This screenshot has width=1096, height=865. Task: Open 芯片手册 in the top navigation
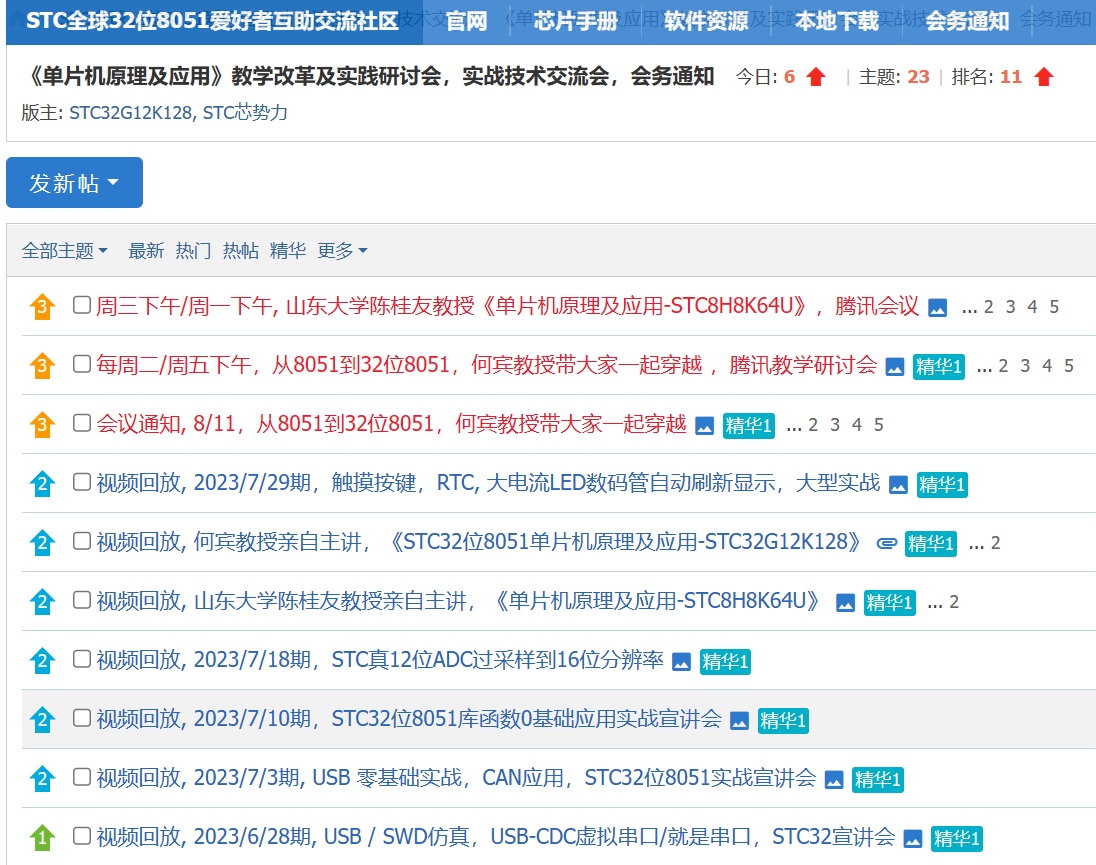pyautogui.click(x=575, y=21)
